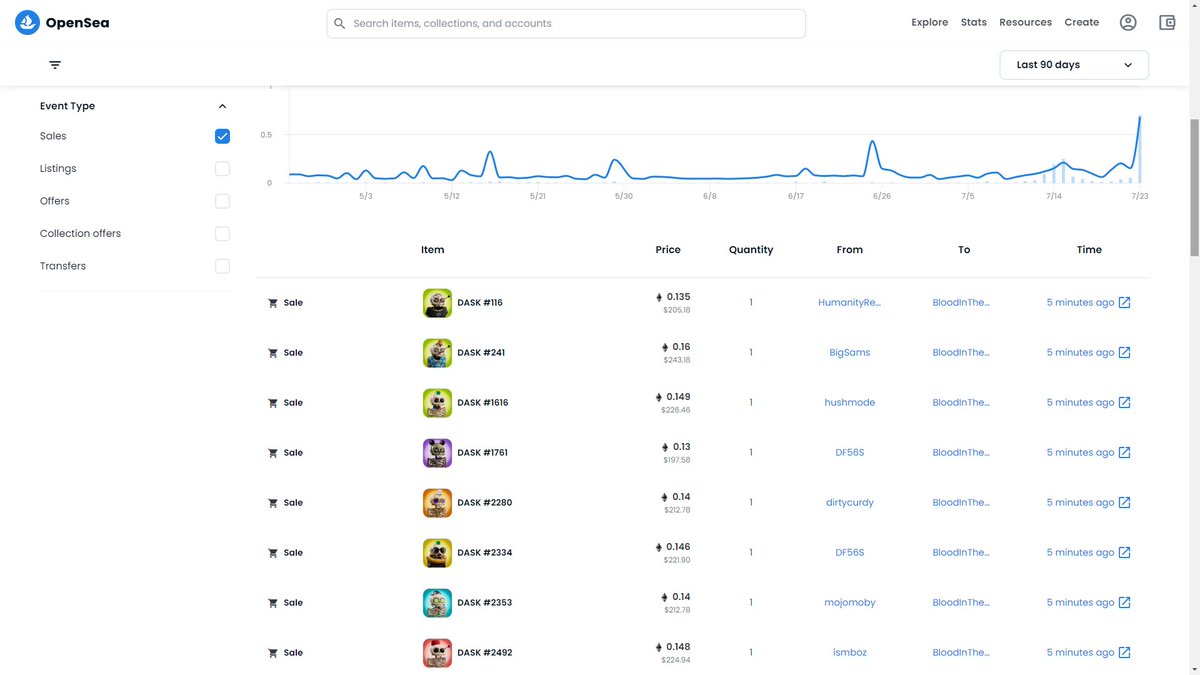Enable the Listings checkbox

point(222,169)
